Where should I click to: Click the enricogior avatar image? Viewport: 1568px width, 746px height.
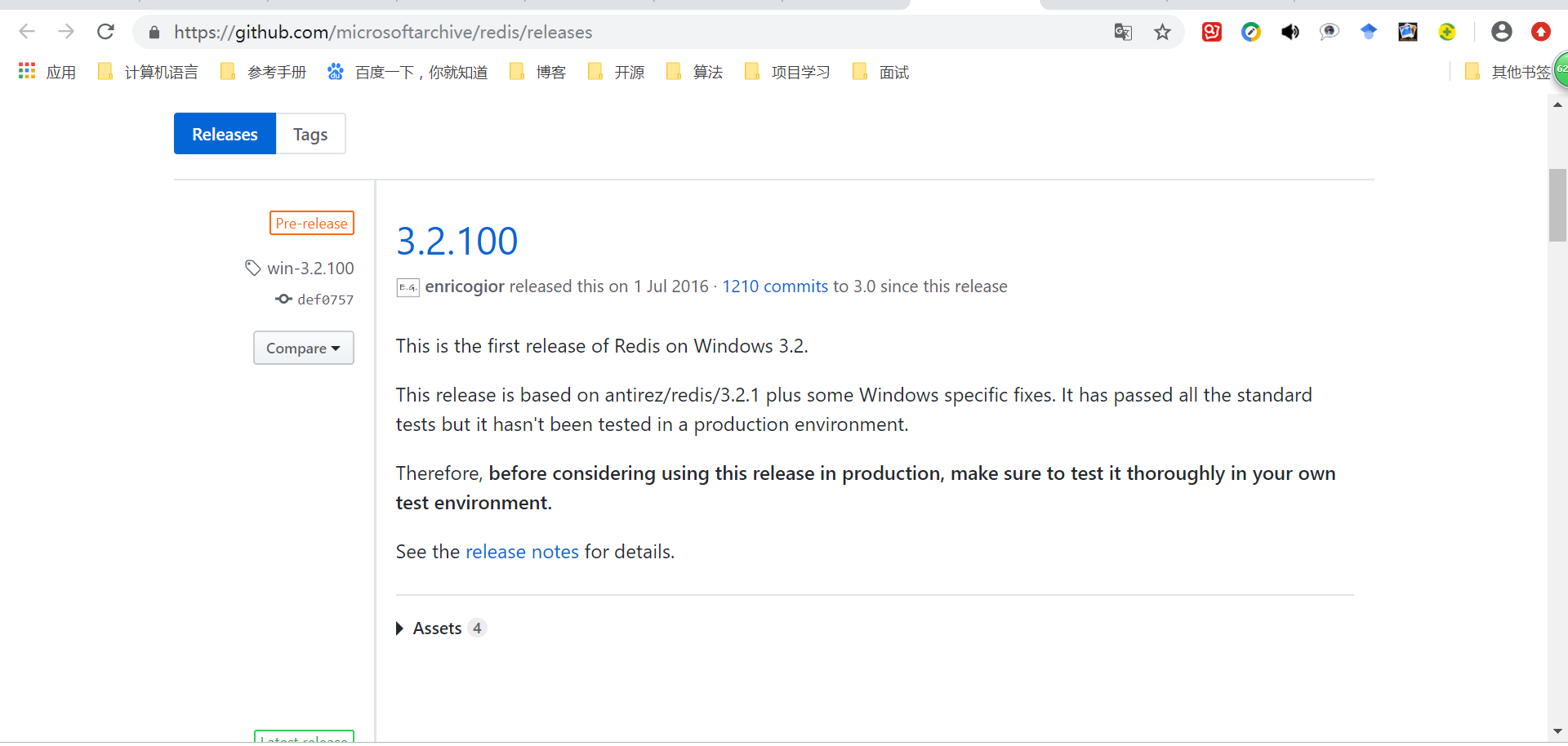pyautogui.click(x=408, y=287)
